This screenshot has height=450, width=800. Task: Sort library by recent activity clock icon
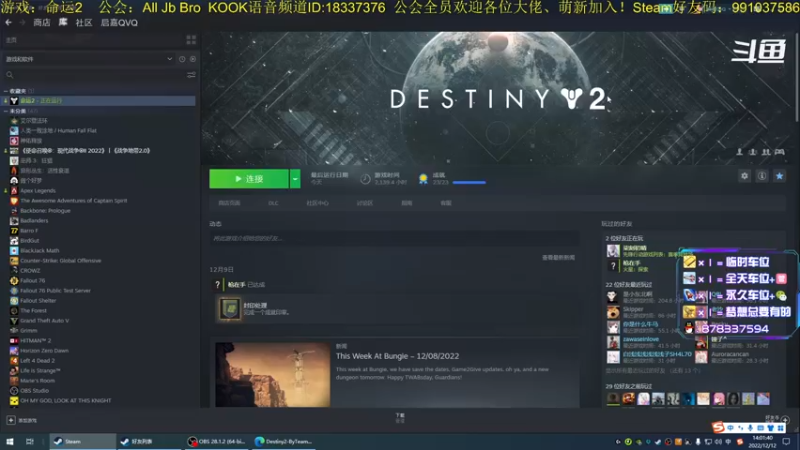[182, 59]
